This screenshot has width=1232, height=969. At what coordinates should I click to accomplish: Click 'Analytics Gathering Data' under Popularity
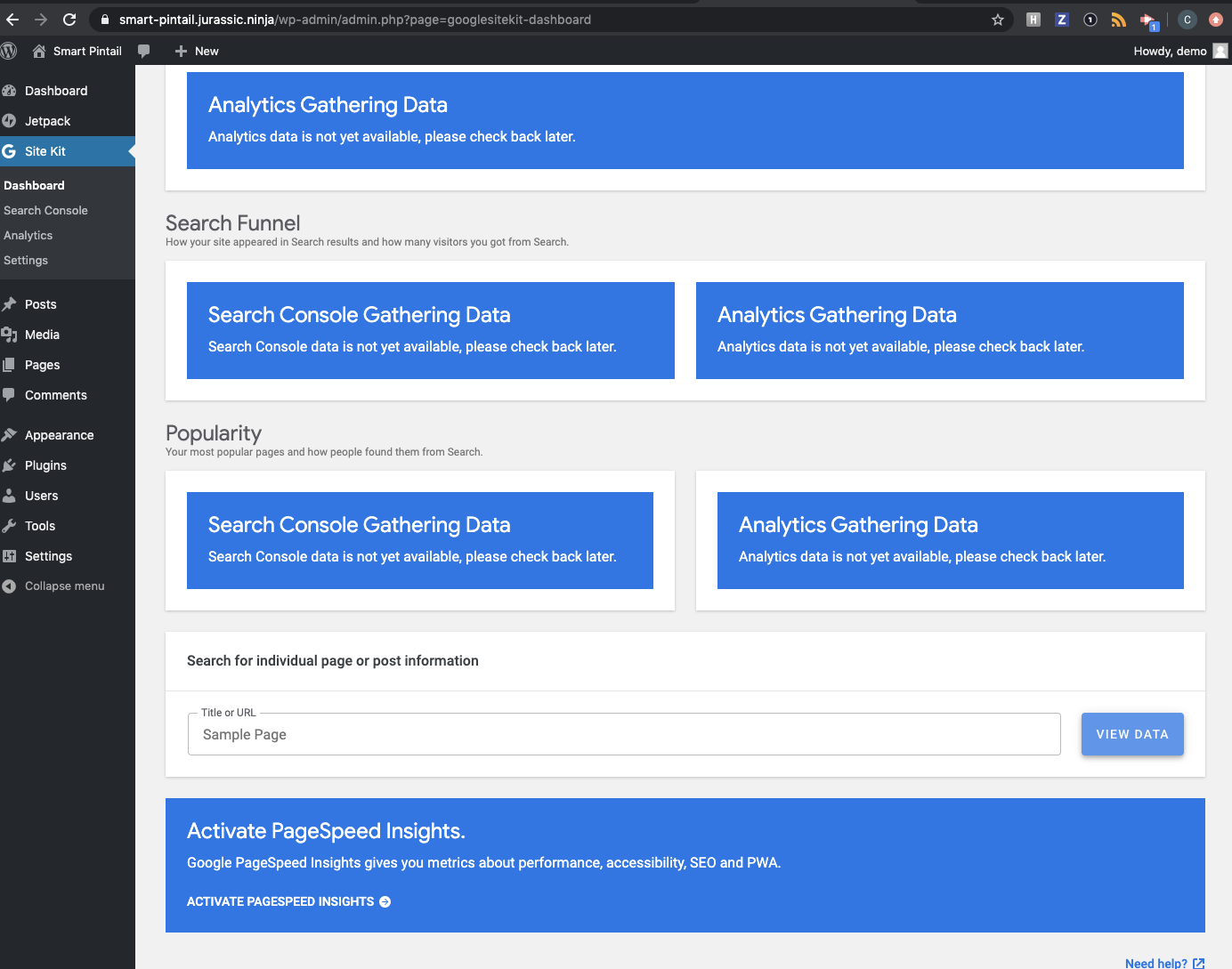(x=858, y=525)
